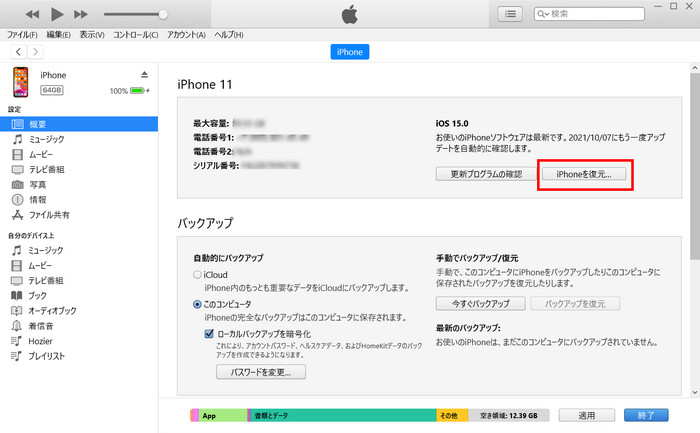This screenshot has width=700, height=433.
Task: Toggle ローカルバックアップを暗号化 checkbox
Action: click(209, 333)
